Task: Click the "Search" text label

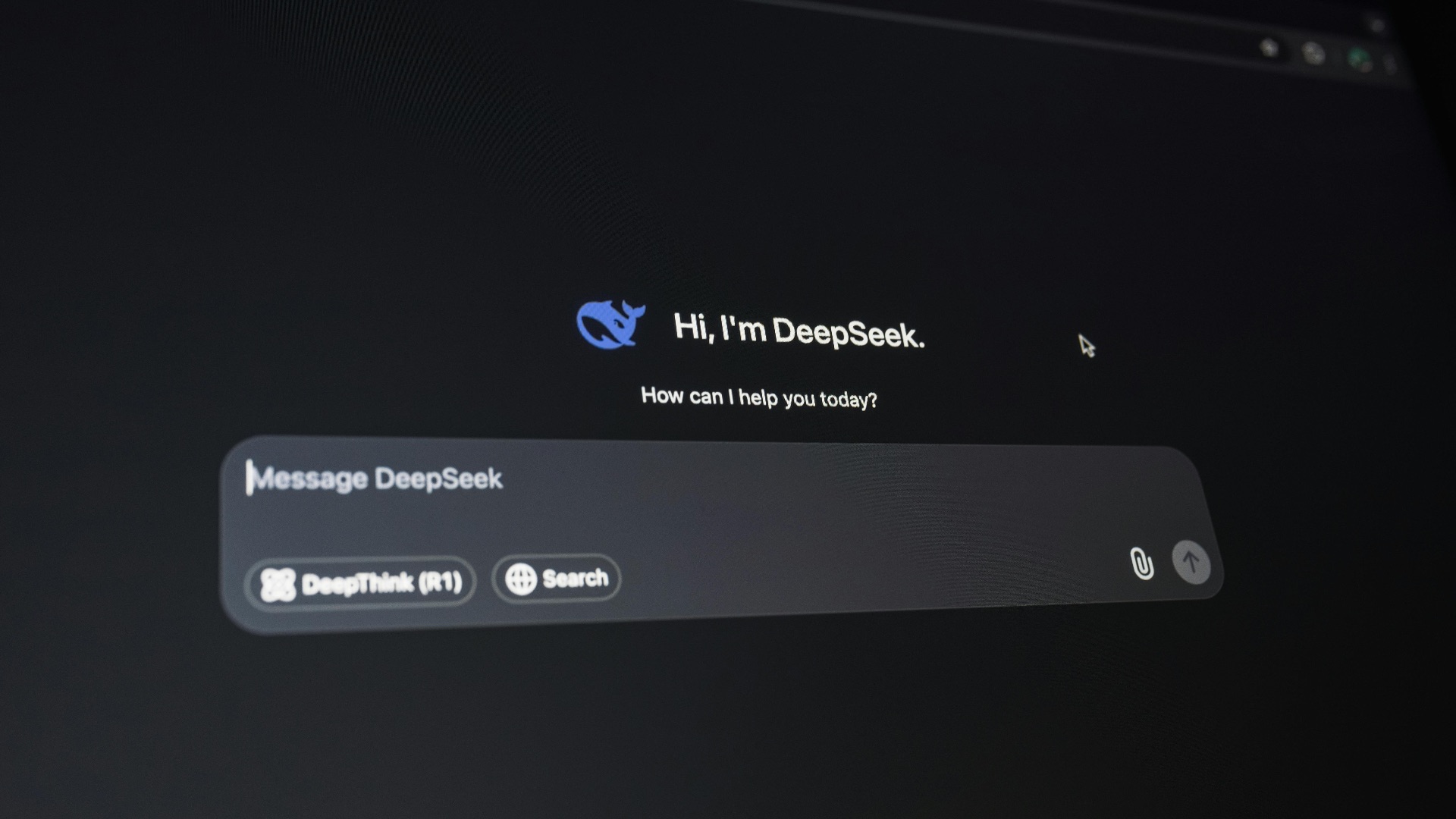Action: click(575, 578)
